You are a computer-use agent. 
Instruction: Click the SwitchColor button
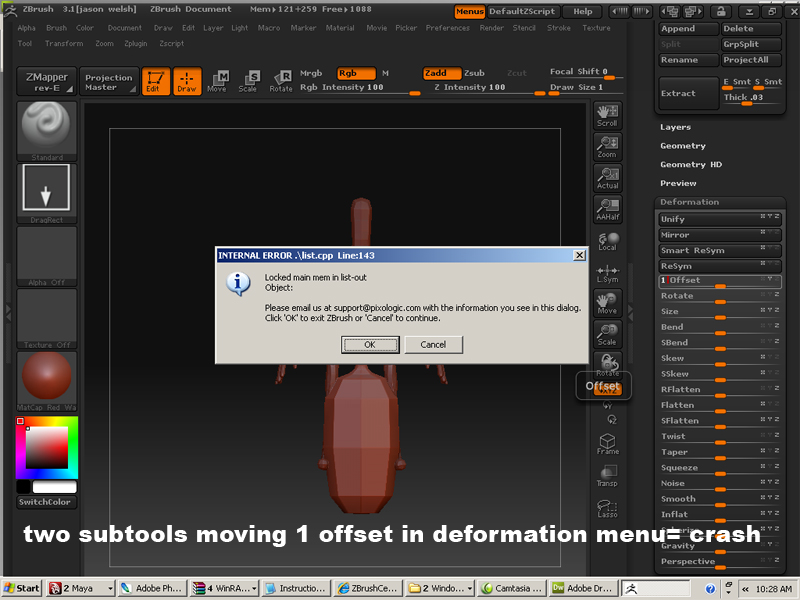coord(46,502)
